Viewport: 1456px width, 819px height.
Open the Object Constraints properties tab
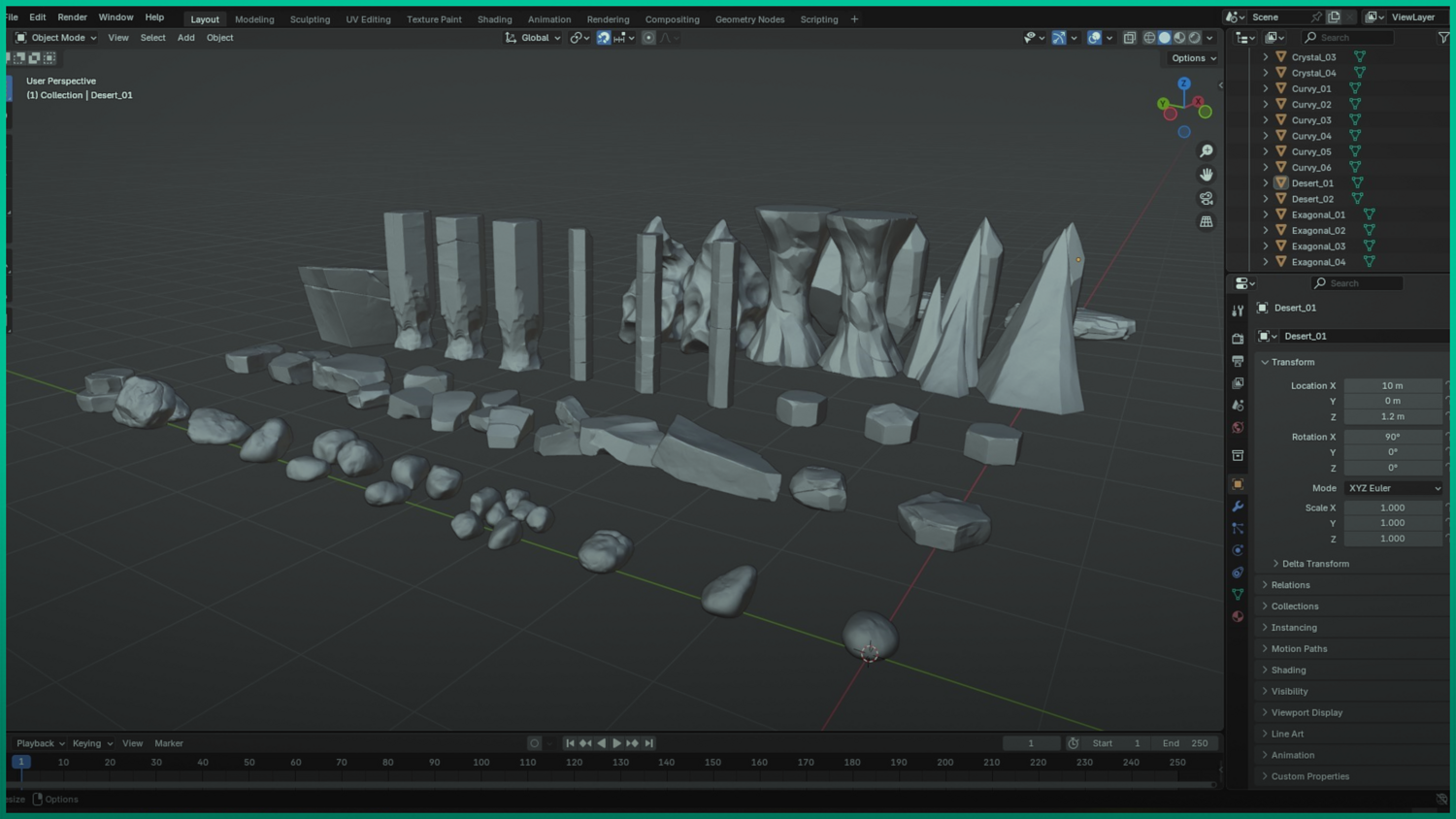1238,573
